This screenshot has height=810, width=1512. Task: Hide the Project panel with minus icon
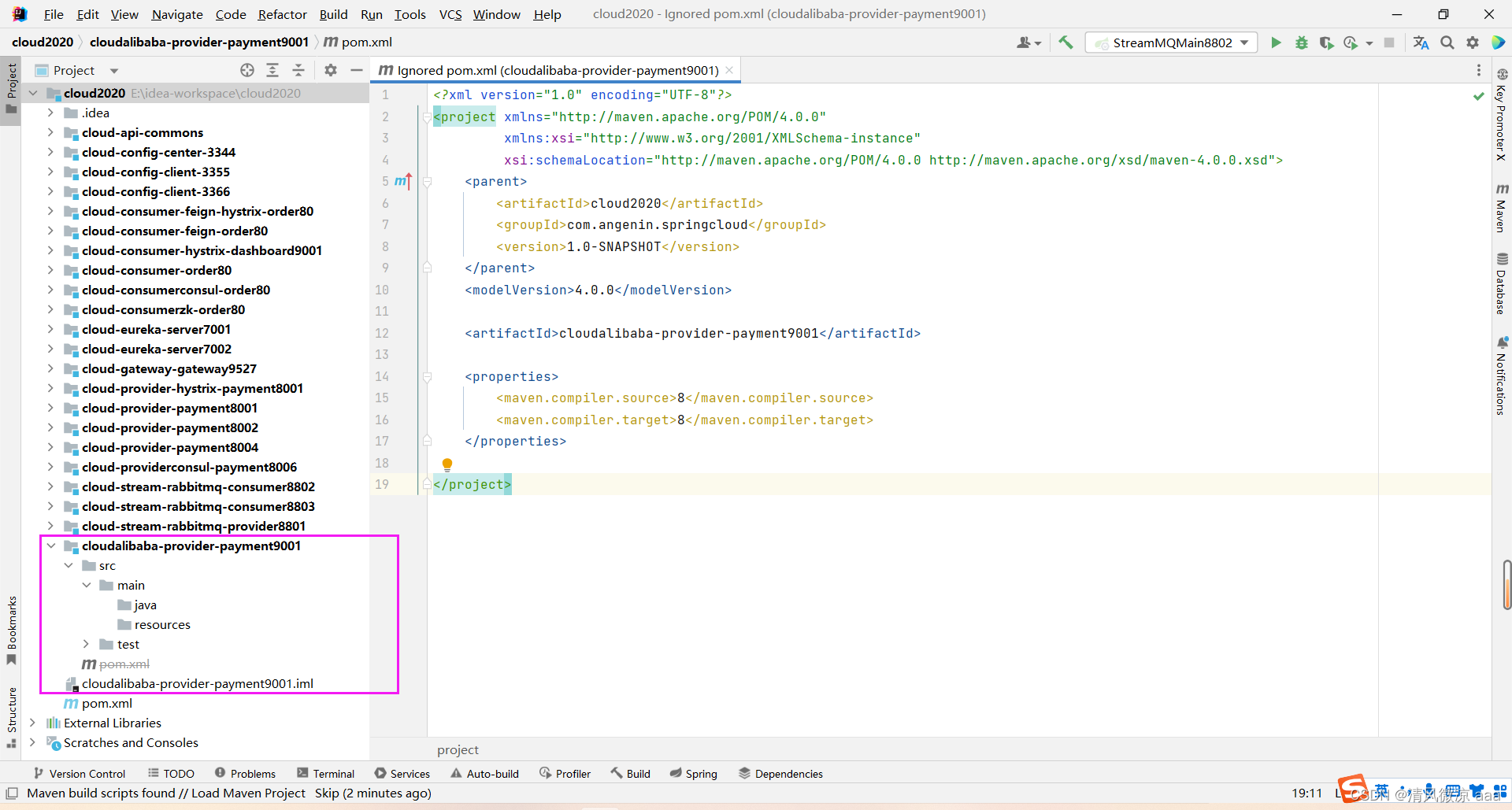pyautogui.click(x=357, y=70)
